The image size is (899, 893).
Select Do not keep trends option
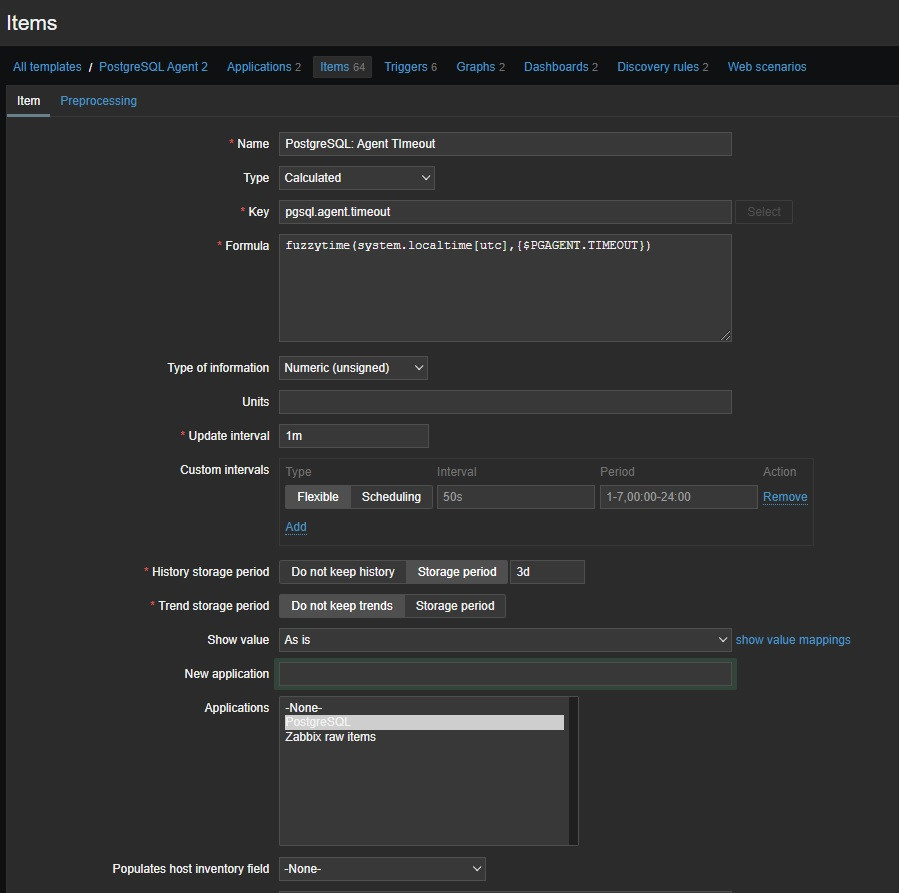(342, 606)
